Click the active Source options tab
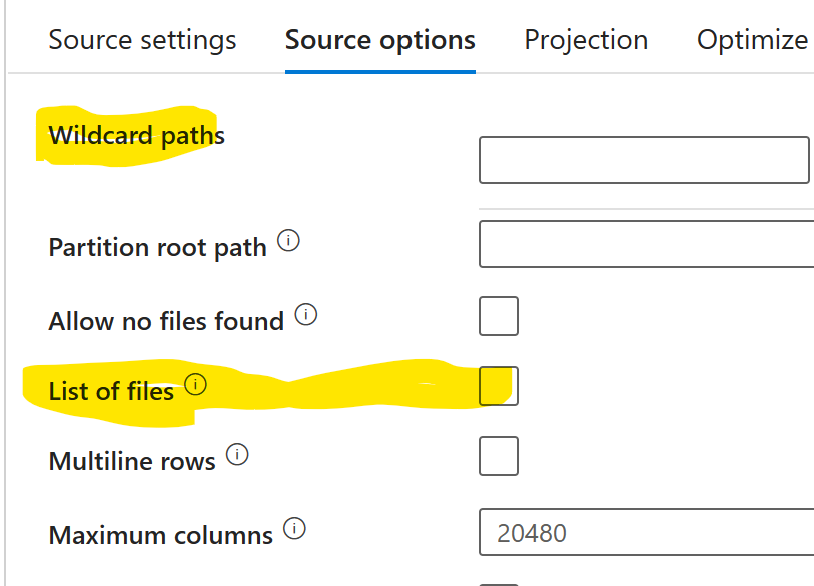814x586 pixels. (x=380, y=40)
